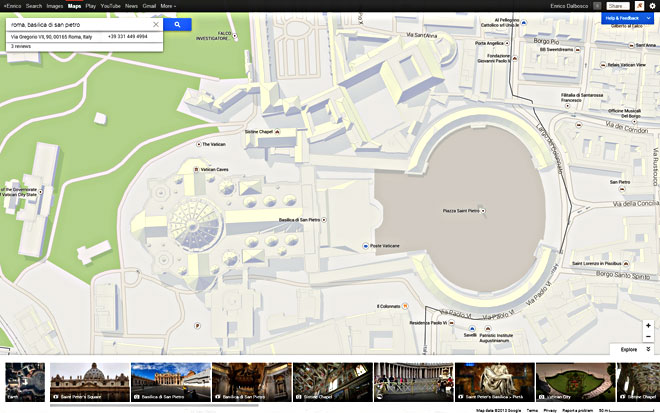Screen dimensions: 660x413
Task: Open YouTube in the top bar
Action: point(111,6)
